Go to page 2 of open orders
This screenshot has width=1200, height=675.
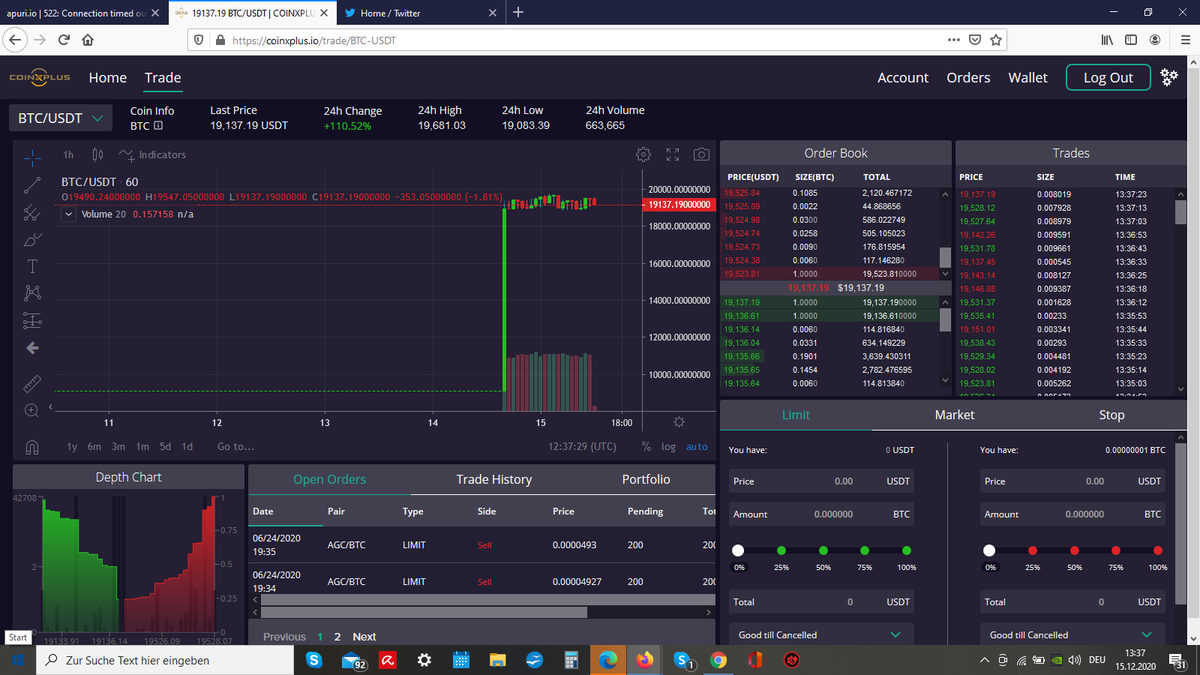[337, 637]
